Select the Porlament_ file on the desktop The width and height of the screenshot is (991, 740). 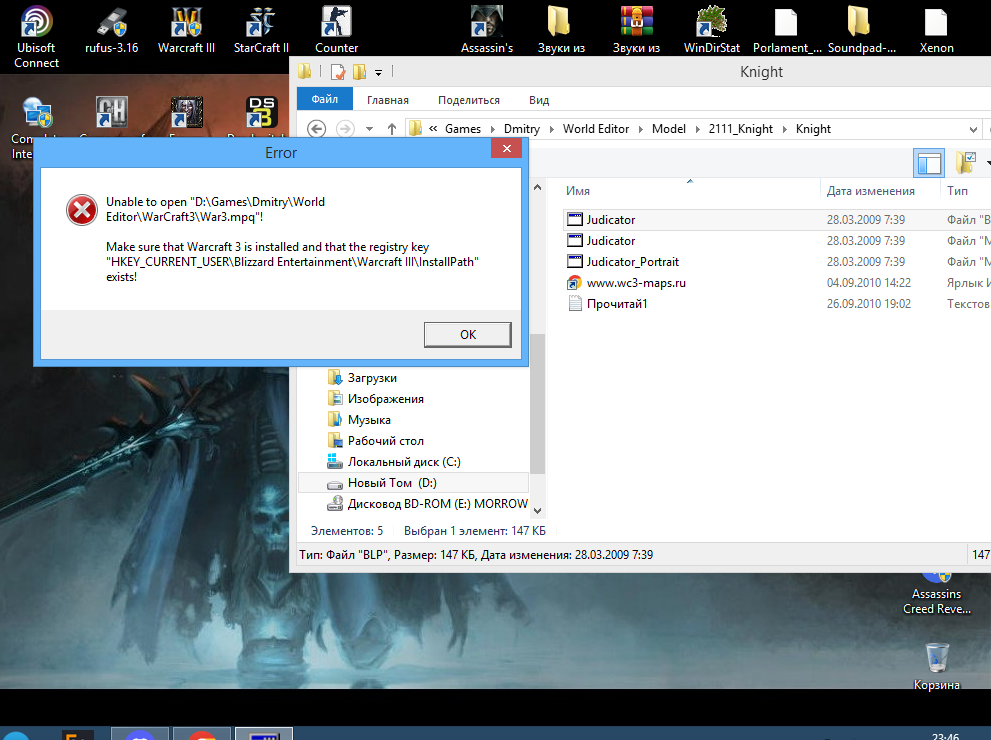coord(786,30)
